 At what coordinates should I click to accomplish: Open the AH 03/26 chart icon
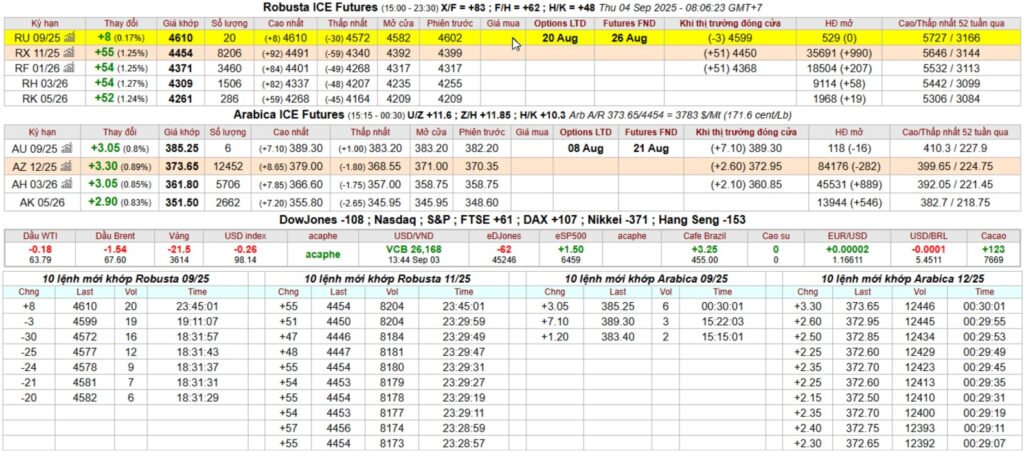[67, 184]
